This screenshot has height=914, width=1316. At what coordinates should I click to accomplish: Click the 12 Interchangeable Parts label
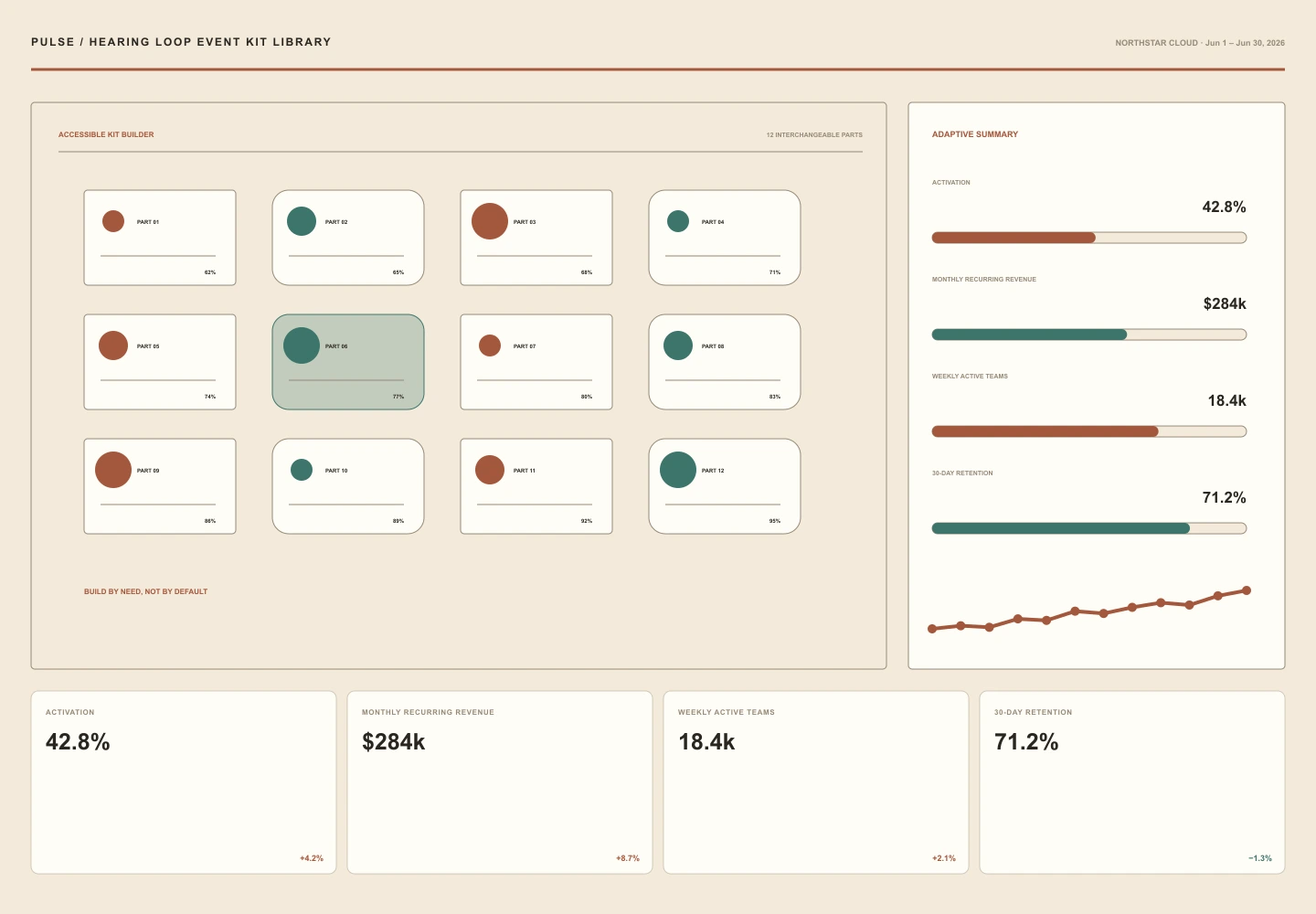(x=814, y=134)
